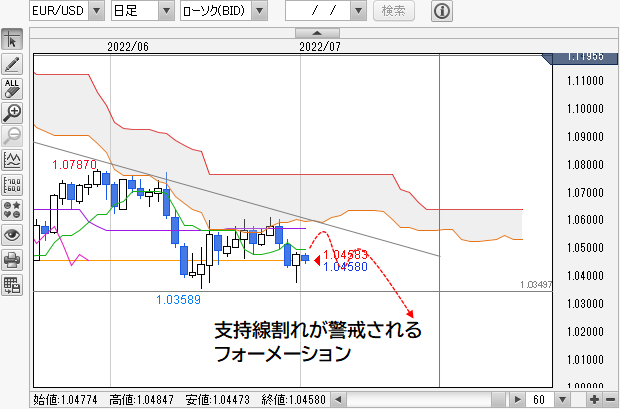The image size is (620, 409).
Task: Click the 1.03497 support line label
Action: pyautogui.click(x=536, y=284)
